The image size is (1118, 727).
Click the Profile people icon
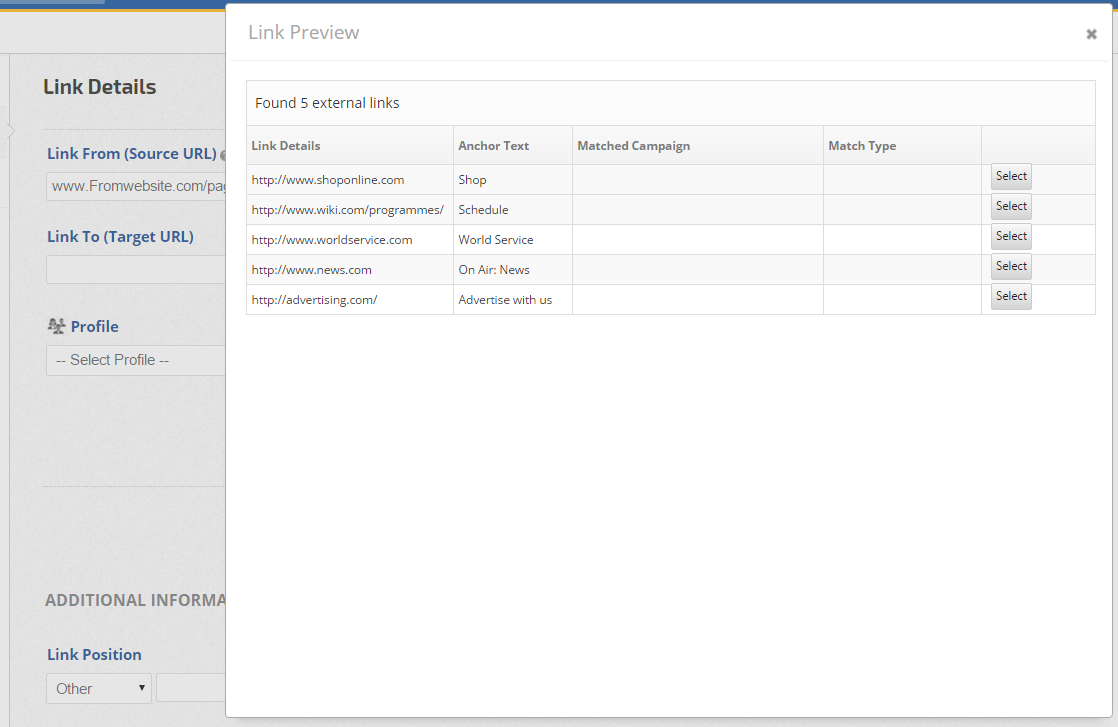pyautogui.click(x=56, y=326)
